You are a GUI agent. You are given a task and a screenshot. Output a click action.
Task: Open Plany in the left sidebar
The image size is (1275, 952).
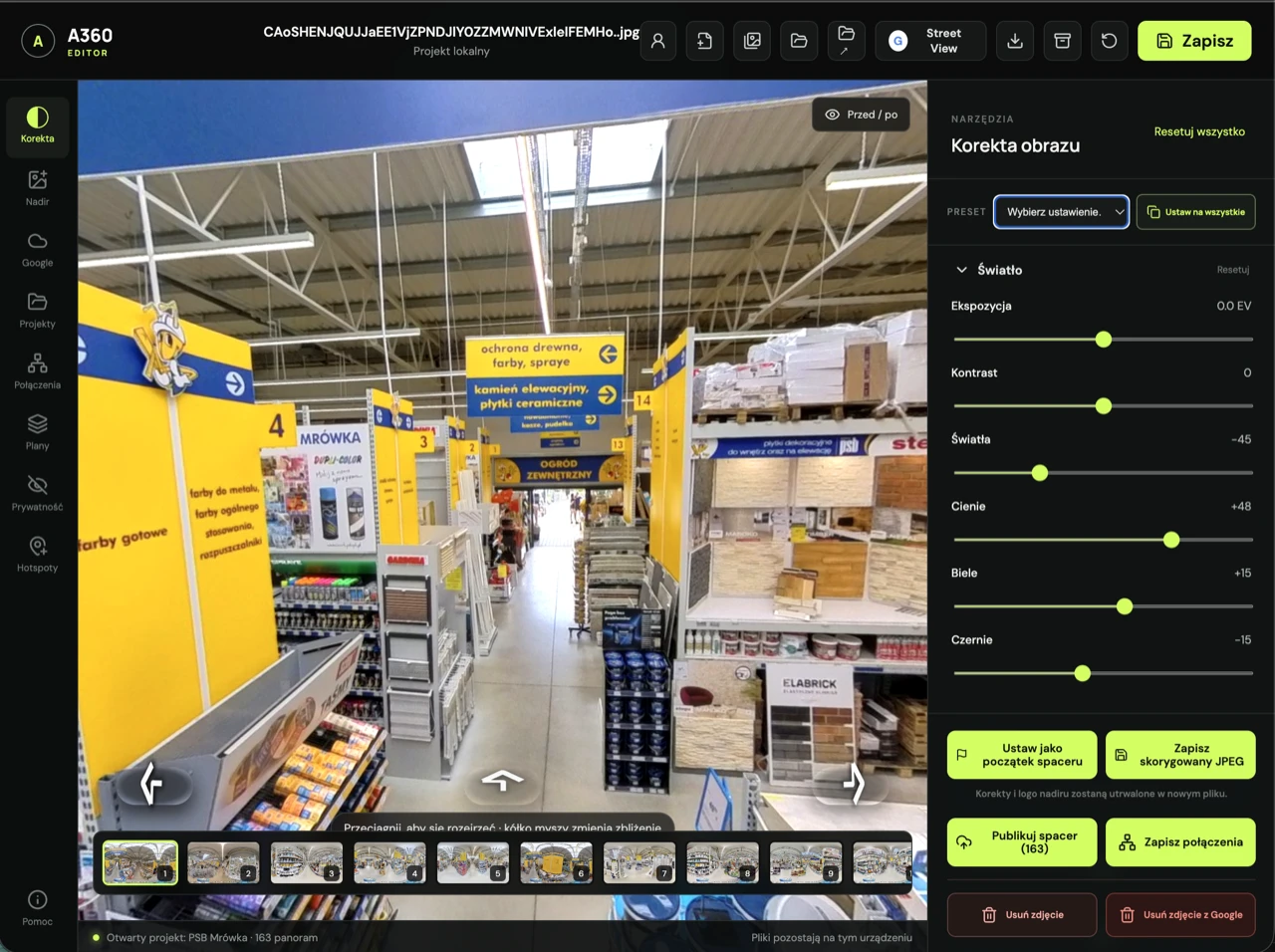tap(38, 432)
